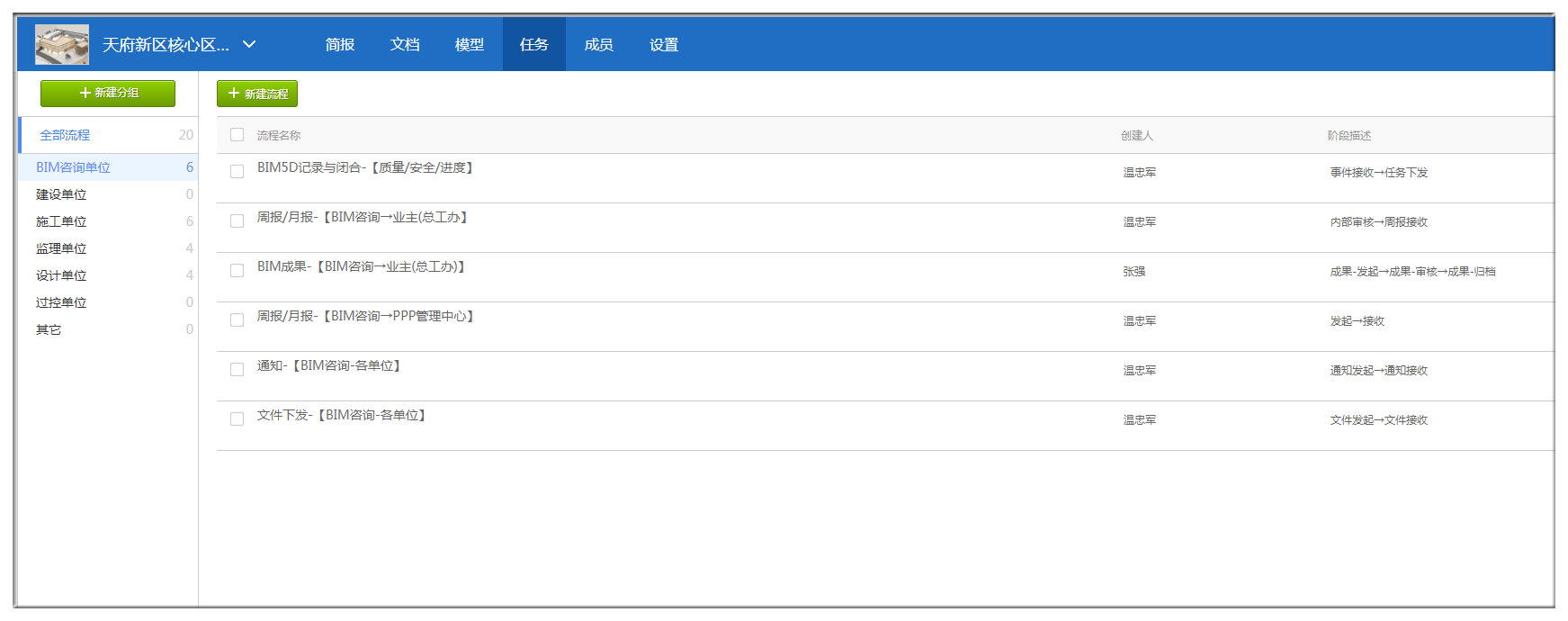The height and width of the screenshot is (621, 1568).
Task: Open the 成员 tab
Action: click(x=598, y=45)
